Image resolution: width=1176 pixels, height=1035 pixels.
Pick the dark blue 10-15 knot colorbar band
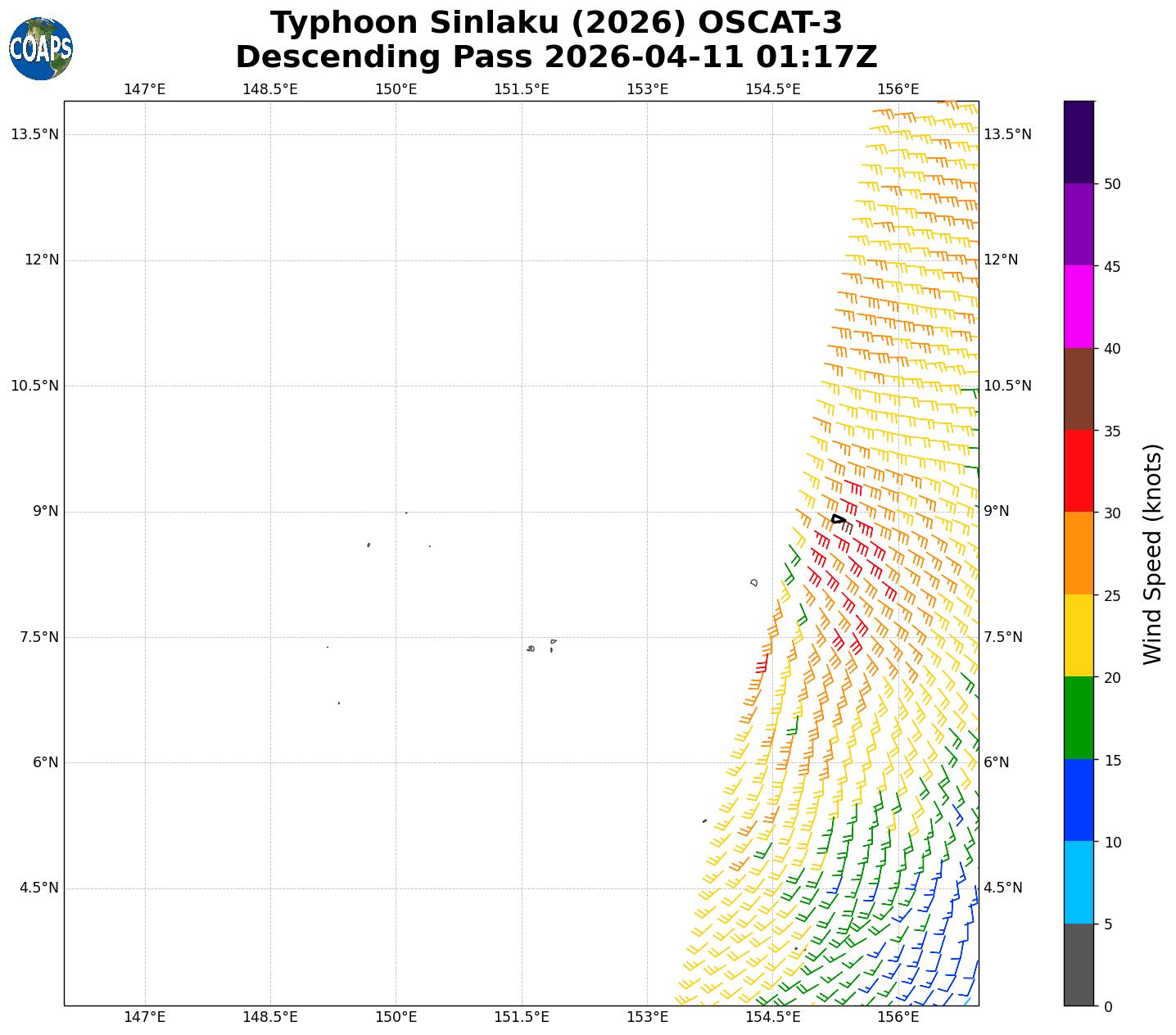tap(1079, 800)
